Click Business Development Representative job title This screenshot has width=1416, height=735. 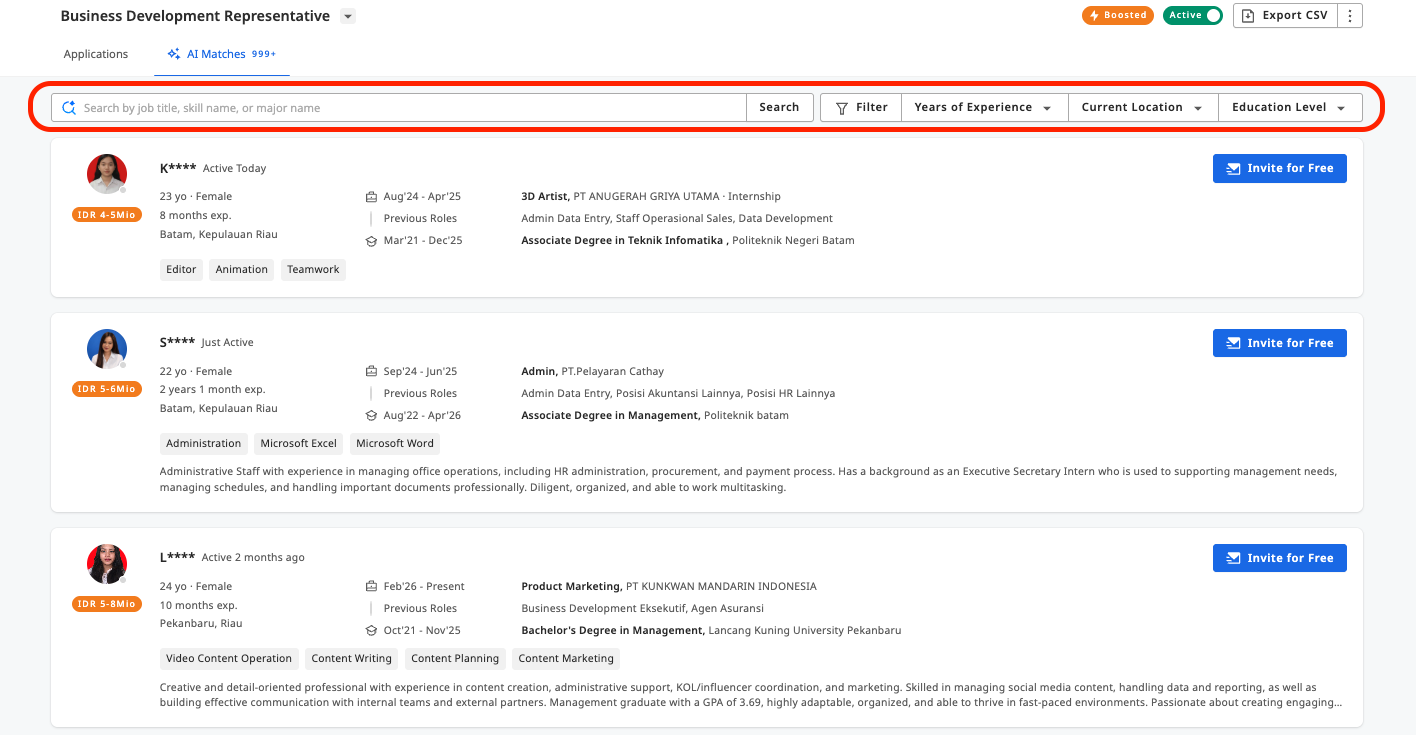(x=195, y=16)
